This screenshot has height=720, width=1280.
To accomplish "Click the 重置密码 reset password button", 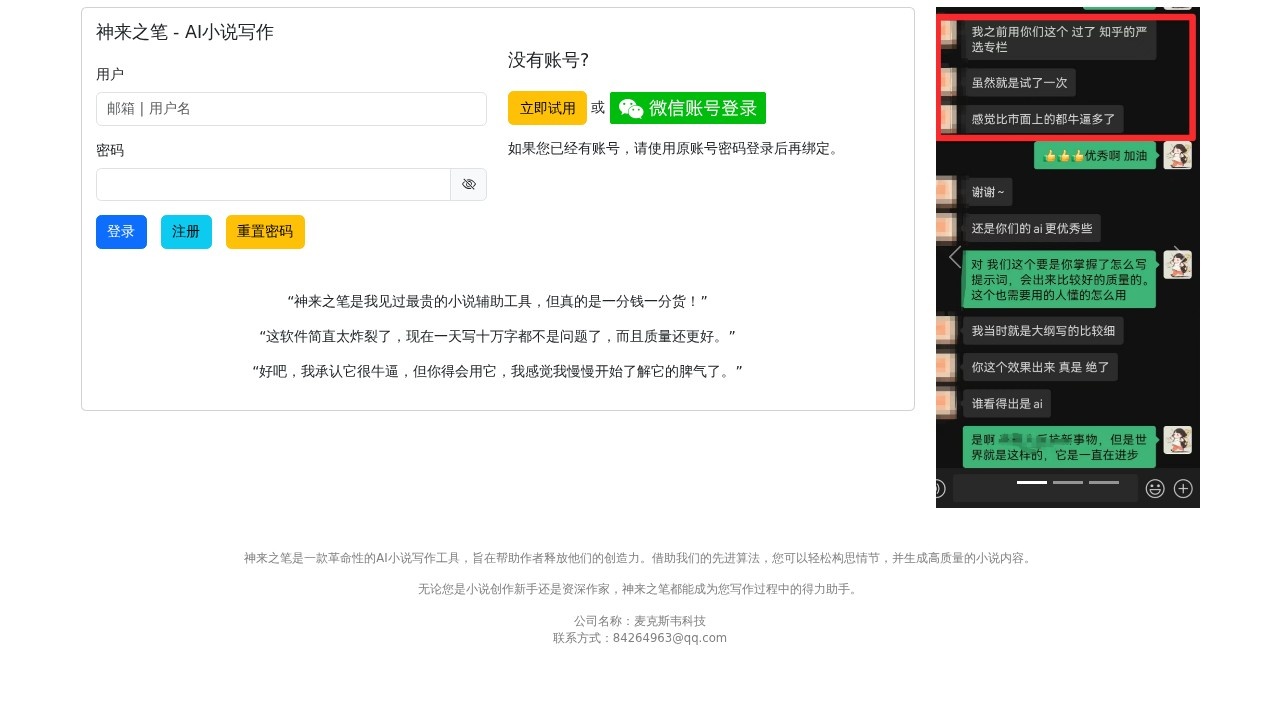I will (x=265, y=232).
